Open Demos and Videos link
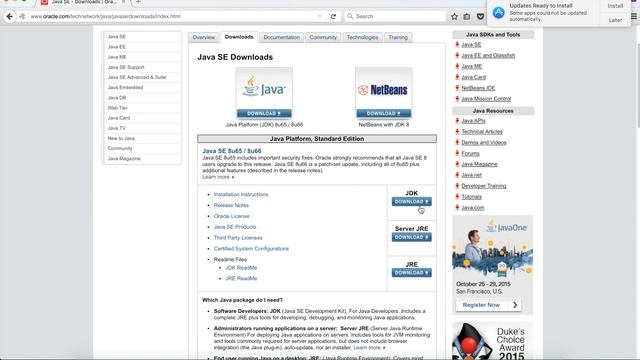640x360 pixels. pos(484,142)
